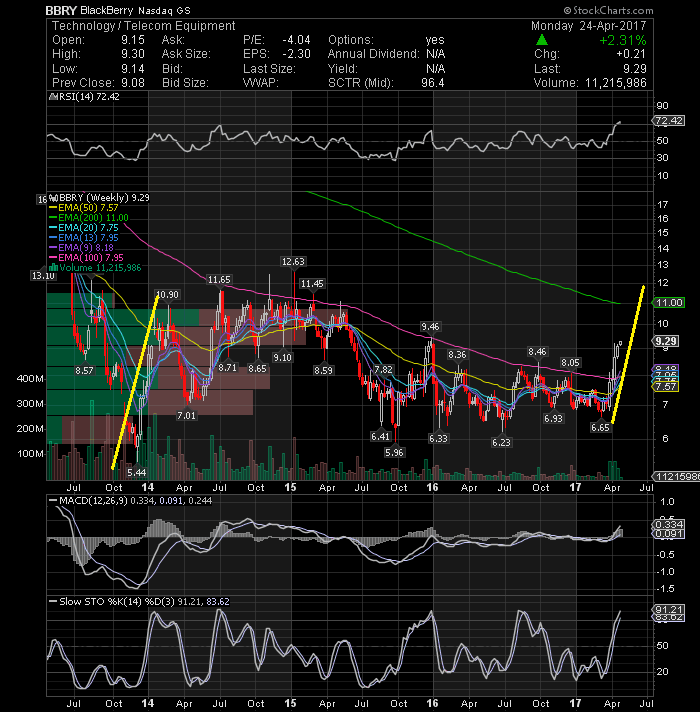Screen dimensions: 700x712
Task: Click the 100M volume axis label
Action: click(x=30, y=454)
